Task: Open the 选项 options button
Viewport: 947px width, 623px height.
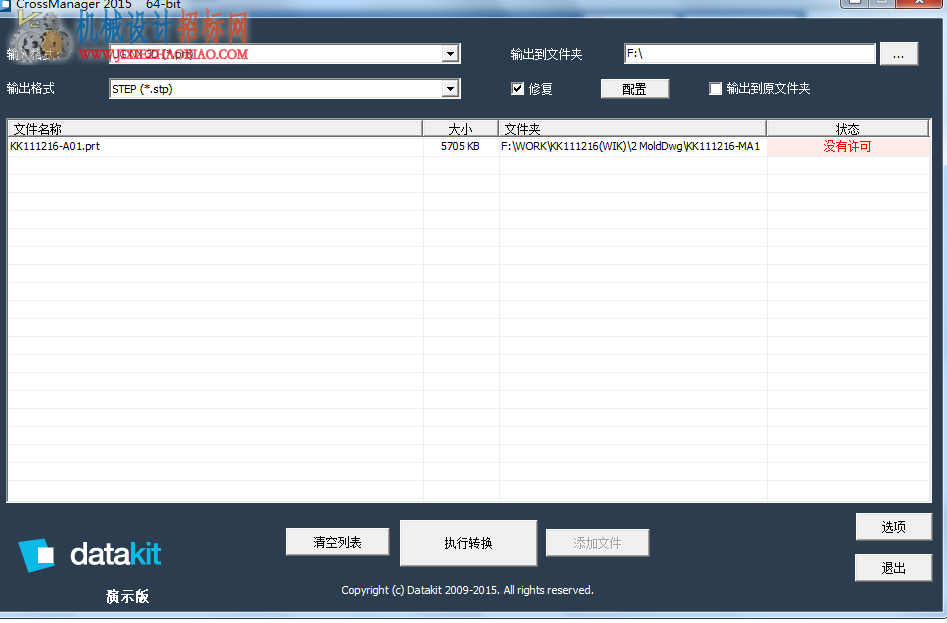Action: point(893,527)
